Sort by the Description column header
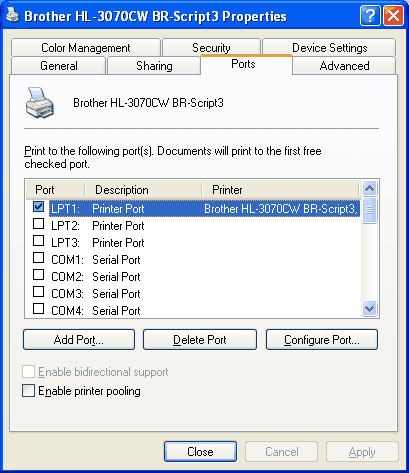 pos(143,190)
